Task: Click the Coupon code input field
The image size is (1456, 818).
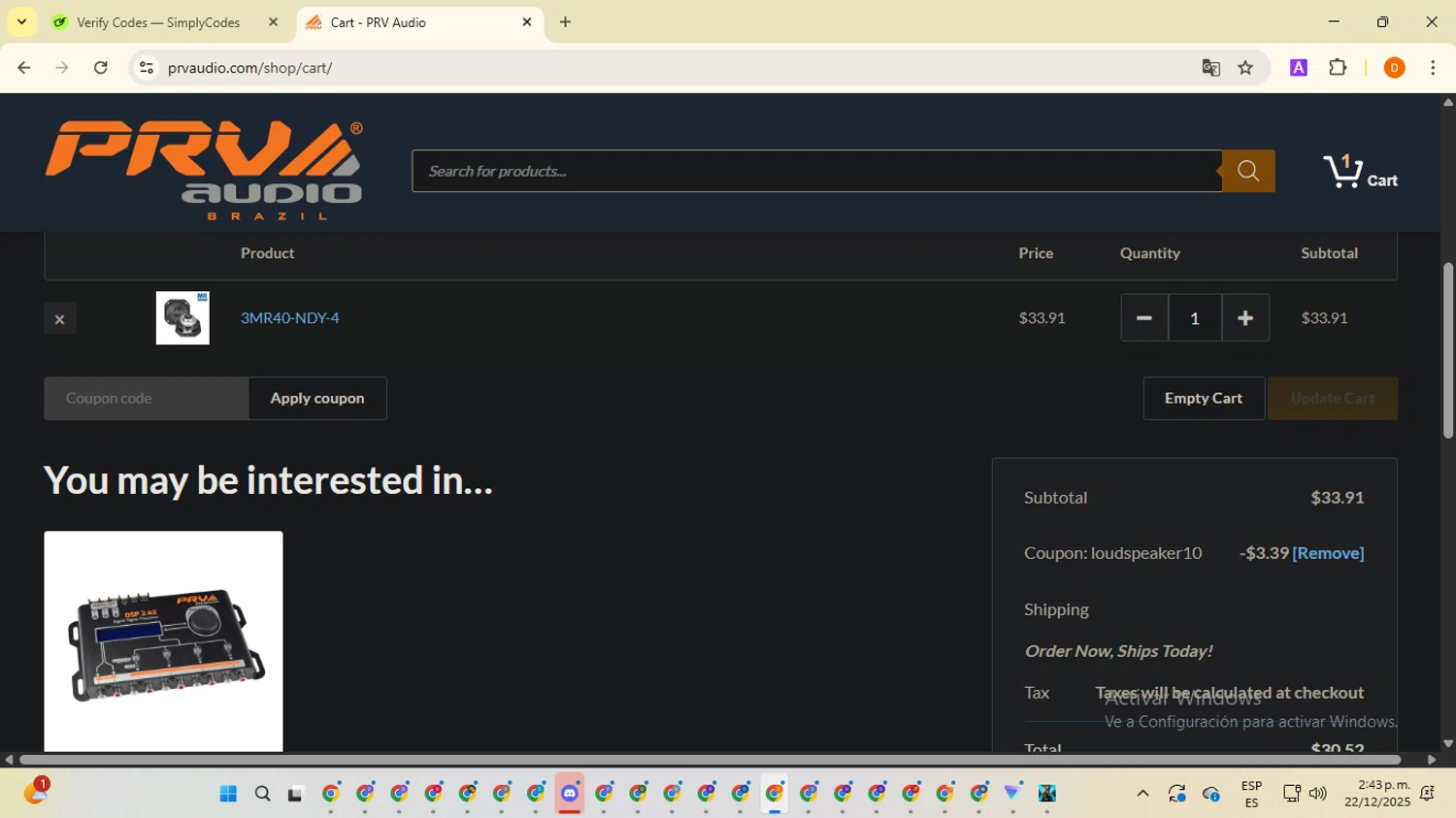Action: [x=146, y=399]
